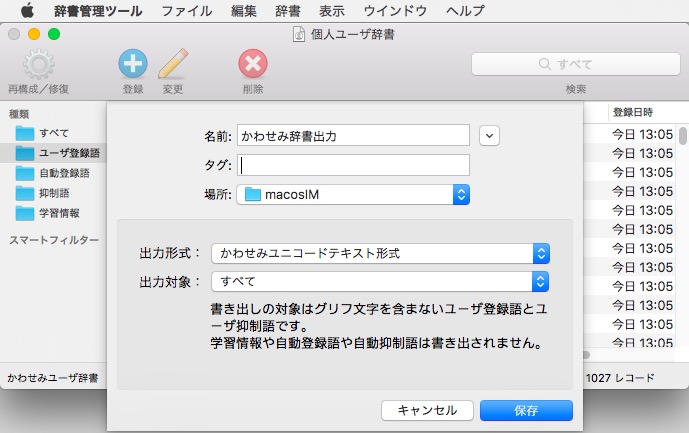Click the かわせみユーザ辞書 status bar text
This screenshot has height=433, width=689.
coord(53,378)
